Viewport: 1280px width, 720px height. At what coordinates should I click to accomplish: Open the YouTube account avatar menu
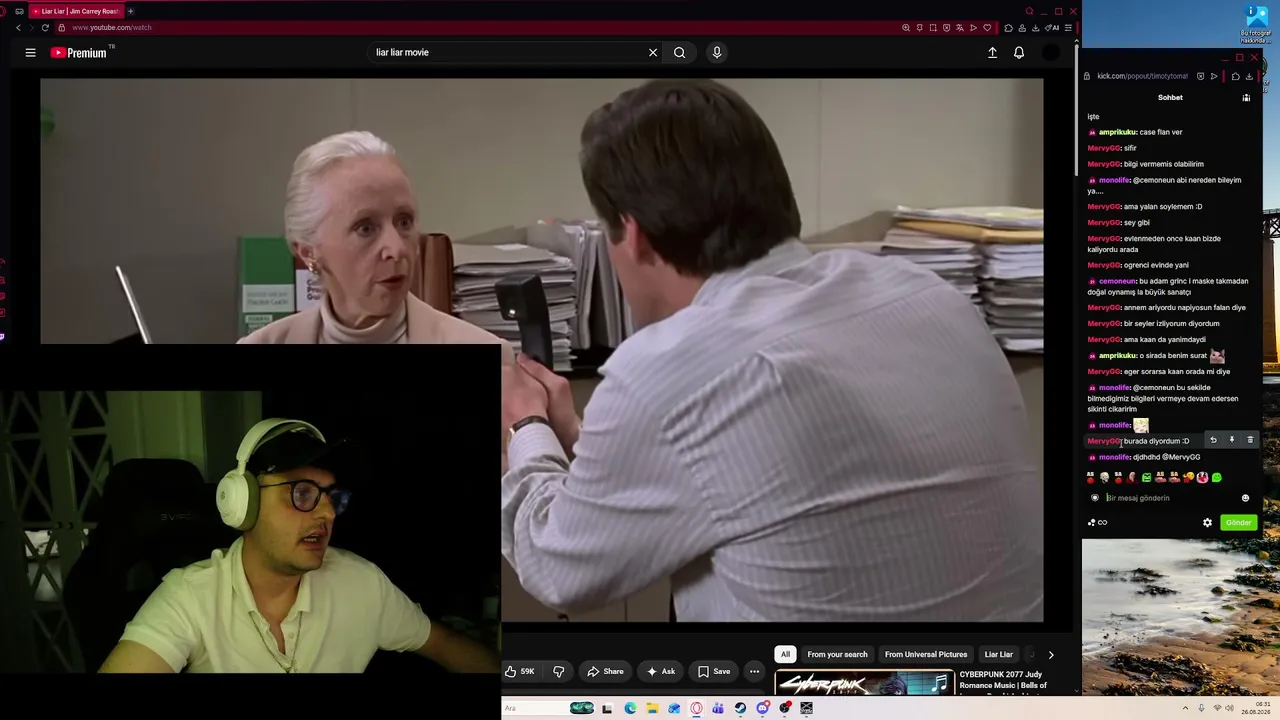(x=1051, y=53)
